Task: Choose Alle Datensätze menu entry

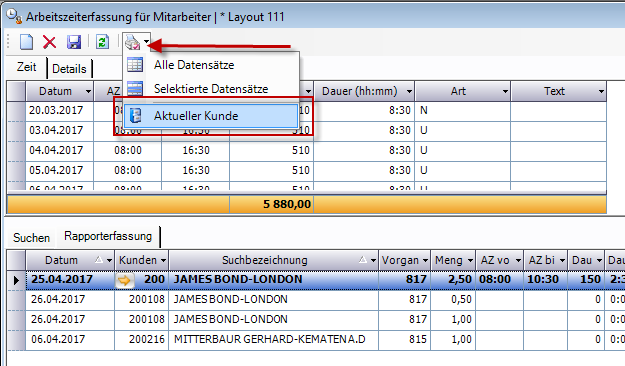Action: [x=211, y=65]
